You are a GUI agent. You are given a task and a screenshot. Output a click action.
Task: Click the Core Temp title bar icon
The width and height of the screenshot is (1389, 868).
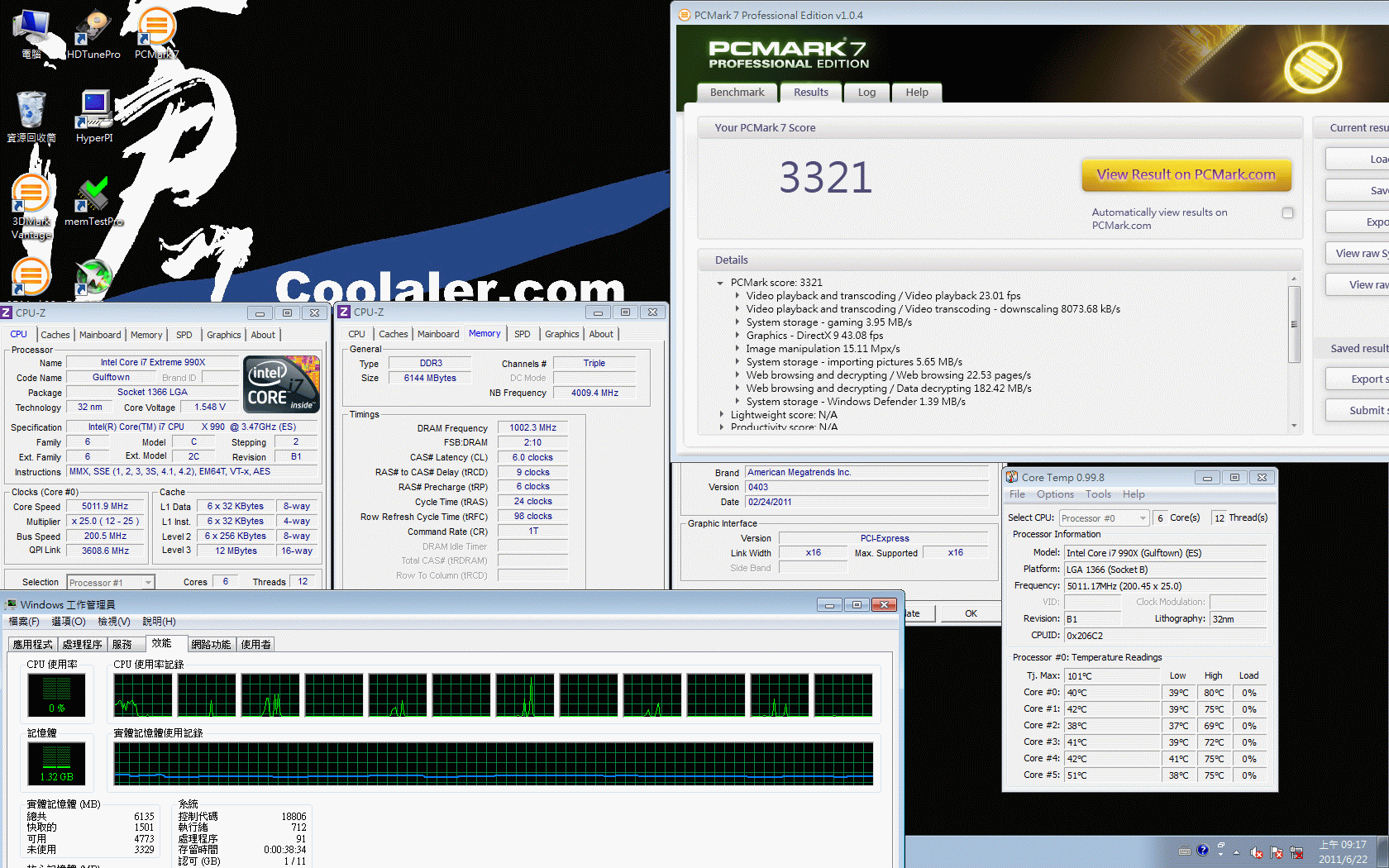[x=1011, y=477]
